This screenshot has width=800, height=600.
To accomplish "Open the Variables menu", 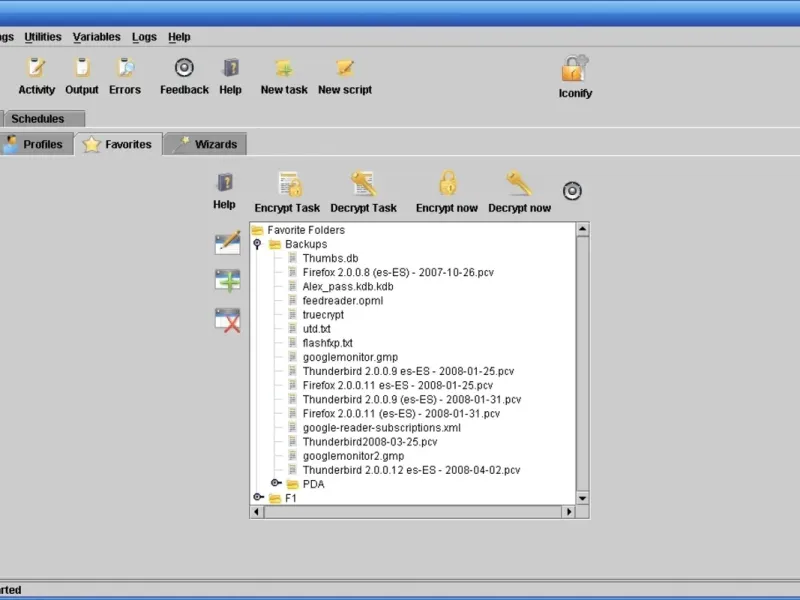I will click(x=96, y=37).
